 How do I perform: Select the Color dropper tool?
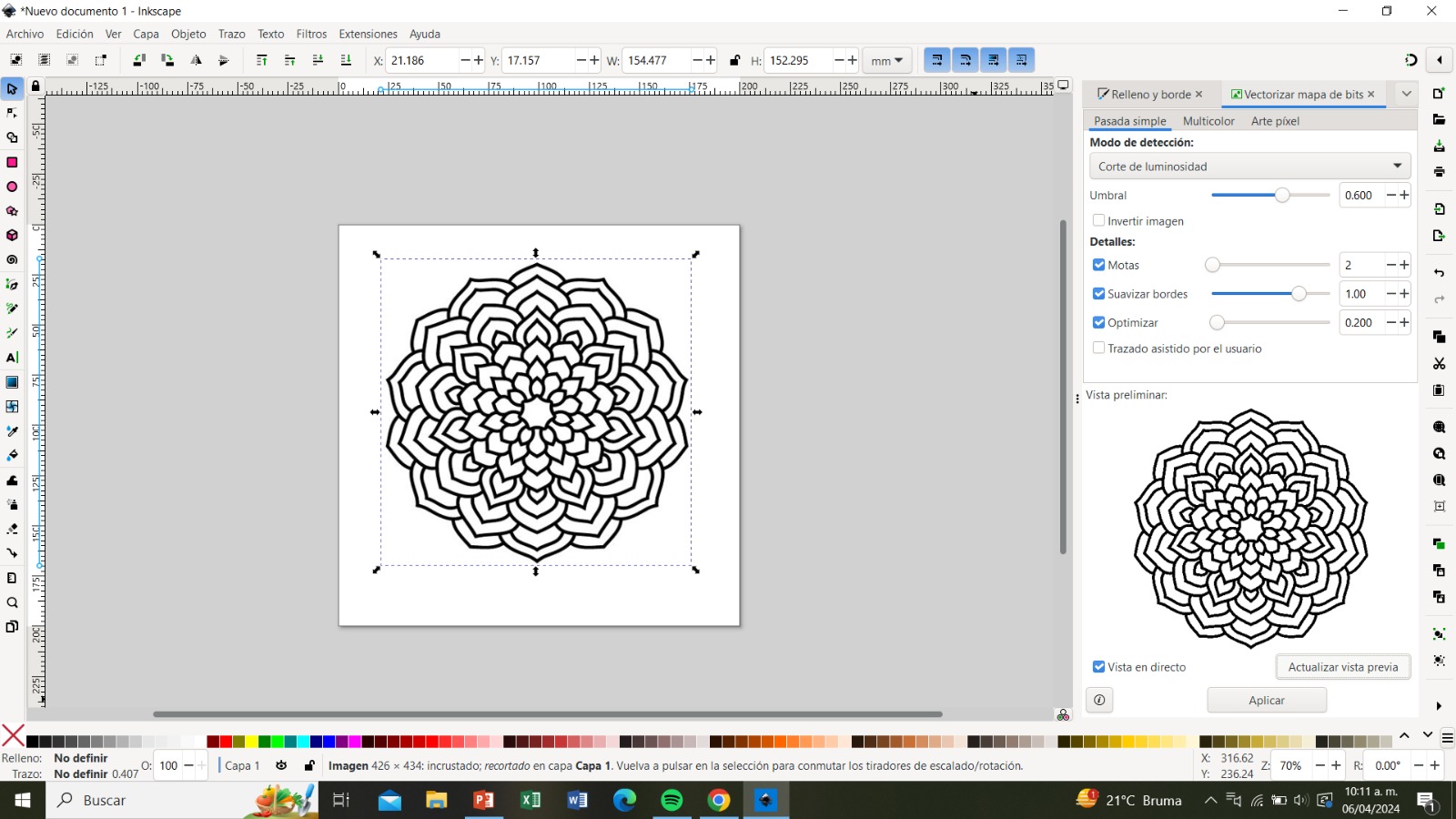[x=12, y=430]
